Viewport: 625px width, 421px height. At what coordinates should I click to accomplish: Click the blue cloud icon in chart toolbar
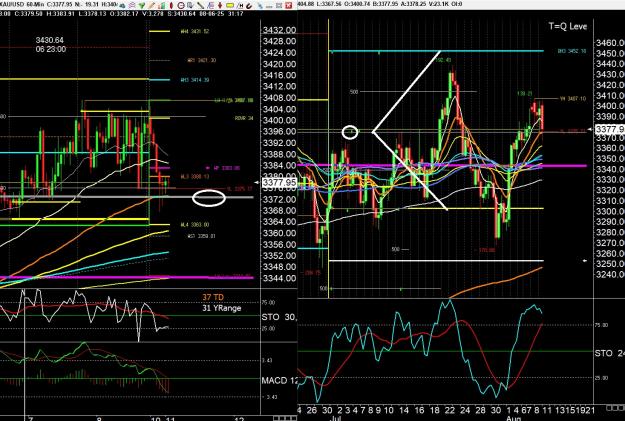[x=122, y=6]
